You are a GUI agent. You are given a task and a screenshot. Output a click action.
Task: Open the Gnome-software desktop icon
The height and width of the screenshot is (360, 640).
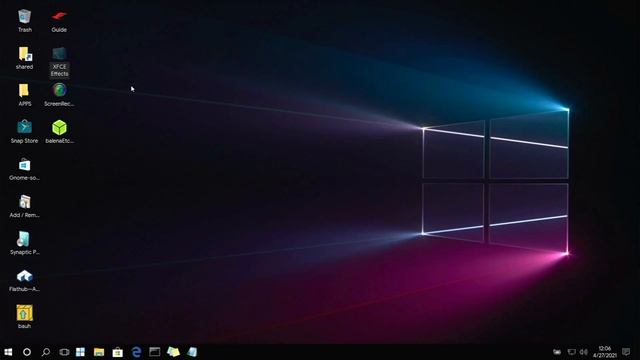24,165
